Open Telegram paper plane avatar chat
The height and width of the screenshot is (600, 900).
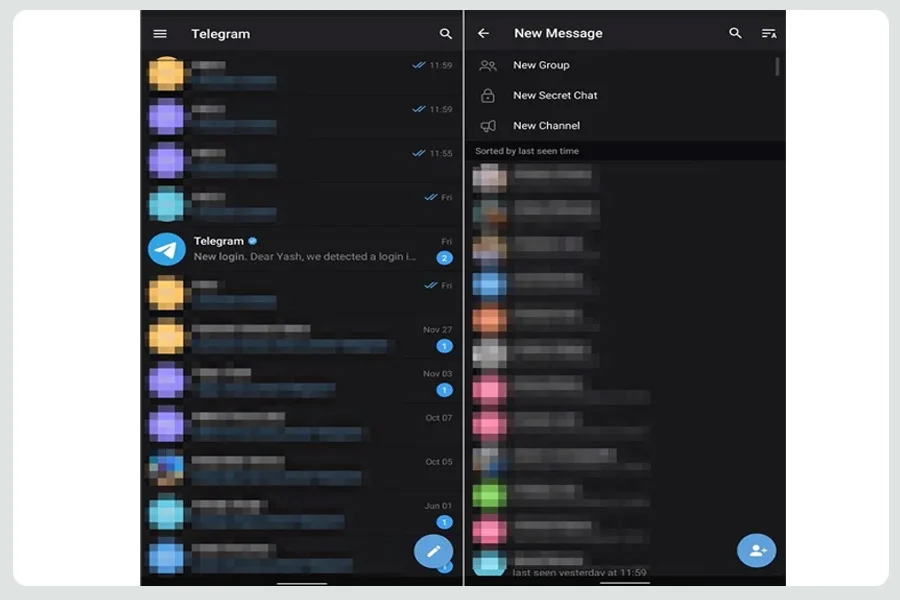[x=166, y=249]
